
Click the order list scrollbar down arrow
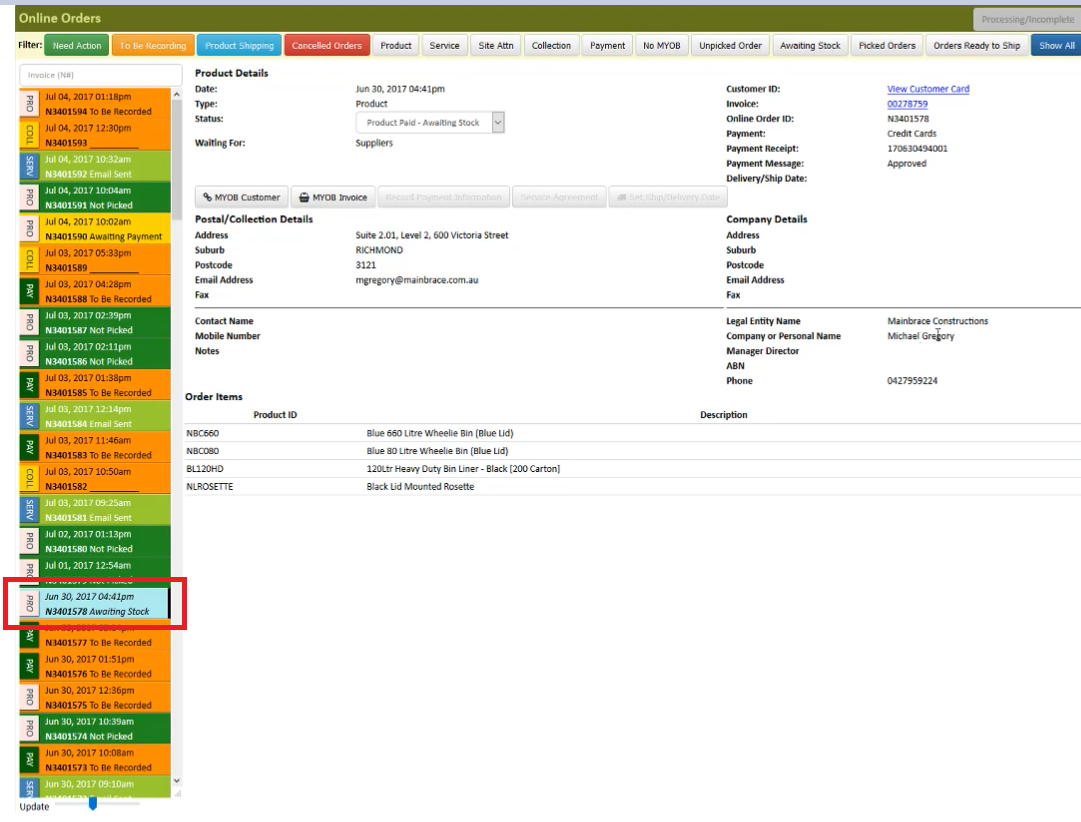pyautogui.click(x=177, y=781)
